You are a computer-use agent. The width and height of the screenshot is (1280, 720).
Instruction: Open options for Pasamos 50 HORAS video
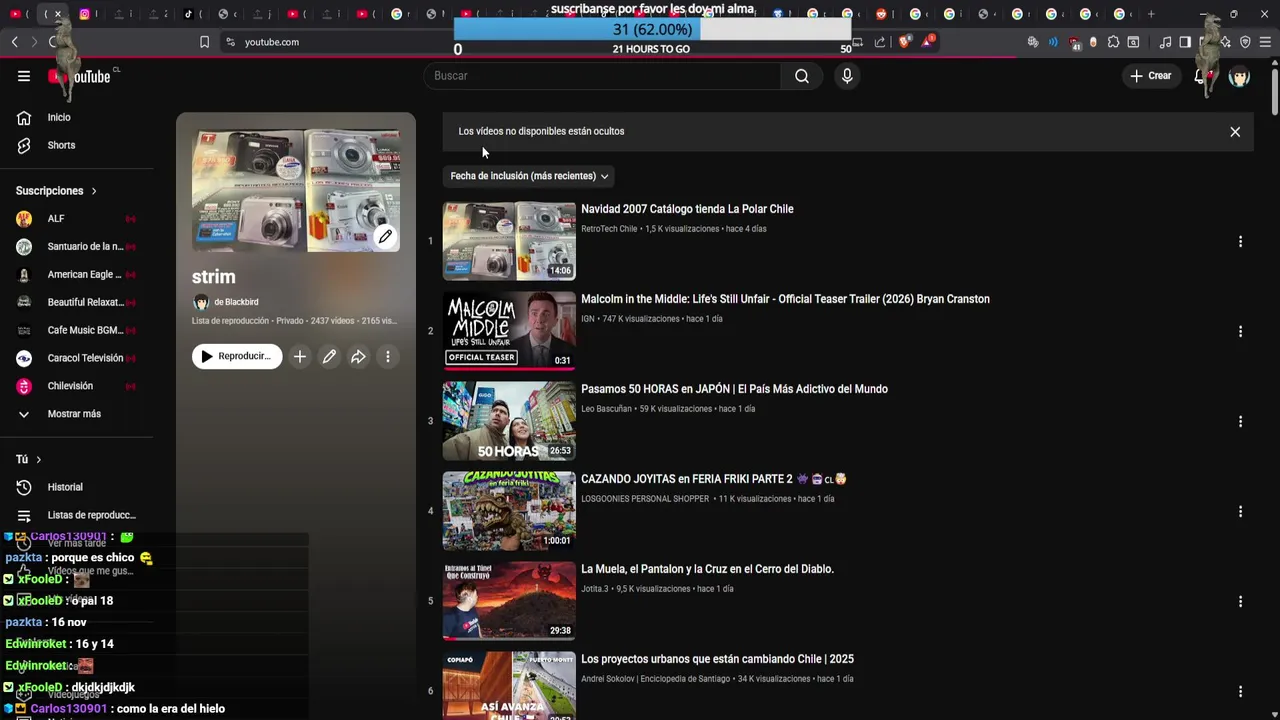point(1240,422)
